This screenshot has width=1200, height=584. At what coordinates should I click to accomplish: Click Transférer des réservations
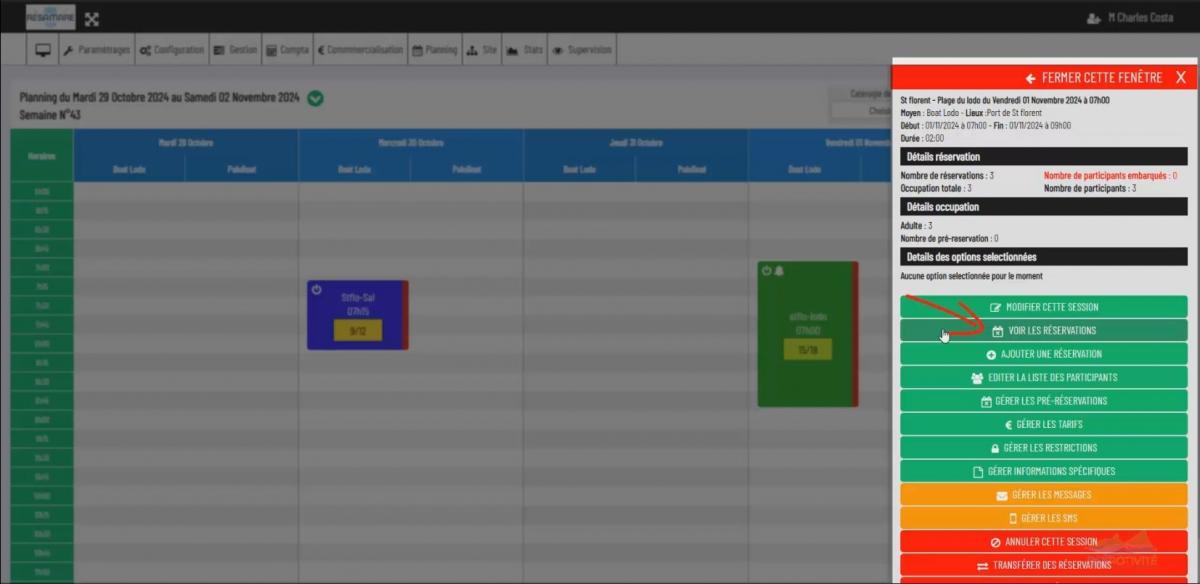[1044, 565]
